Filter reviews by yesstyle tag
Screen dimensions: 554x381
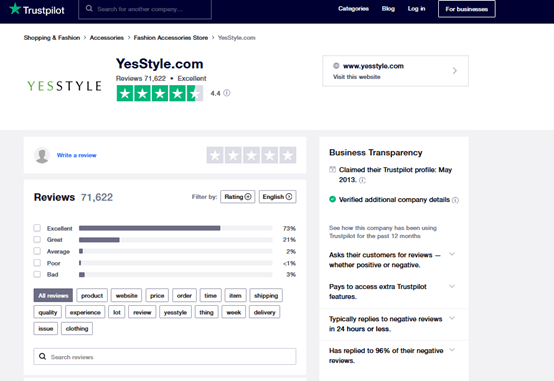click(175, 312)
